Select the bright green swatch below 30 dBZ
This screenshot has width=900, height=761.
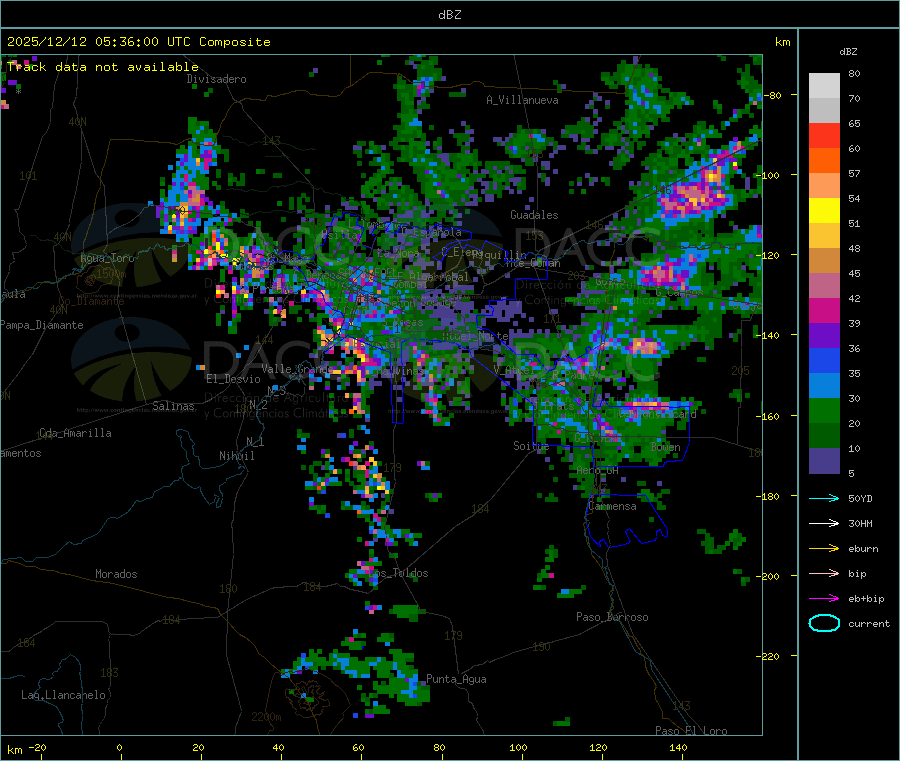[x=824, y=410]
